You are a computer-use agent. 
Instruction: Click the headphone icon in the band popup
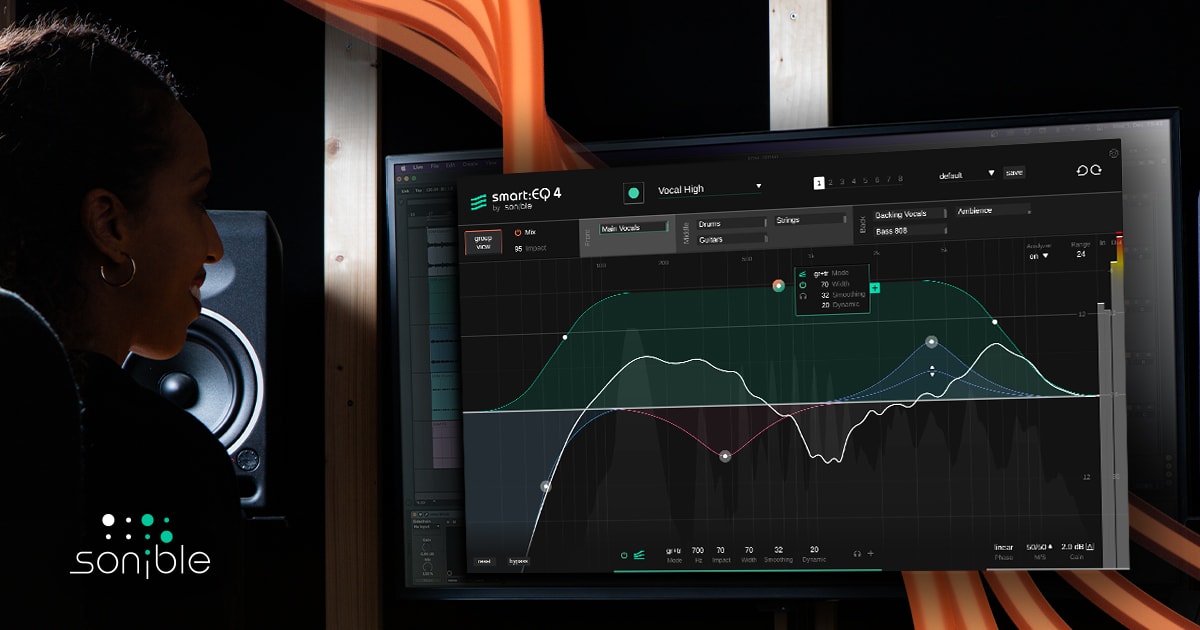pyautogui.click(x=803, y=296)
